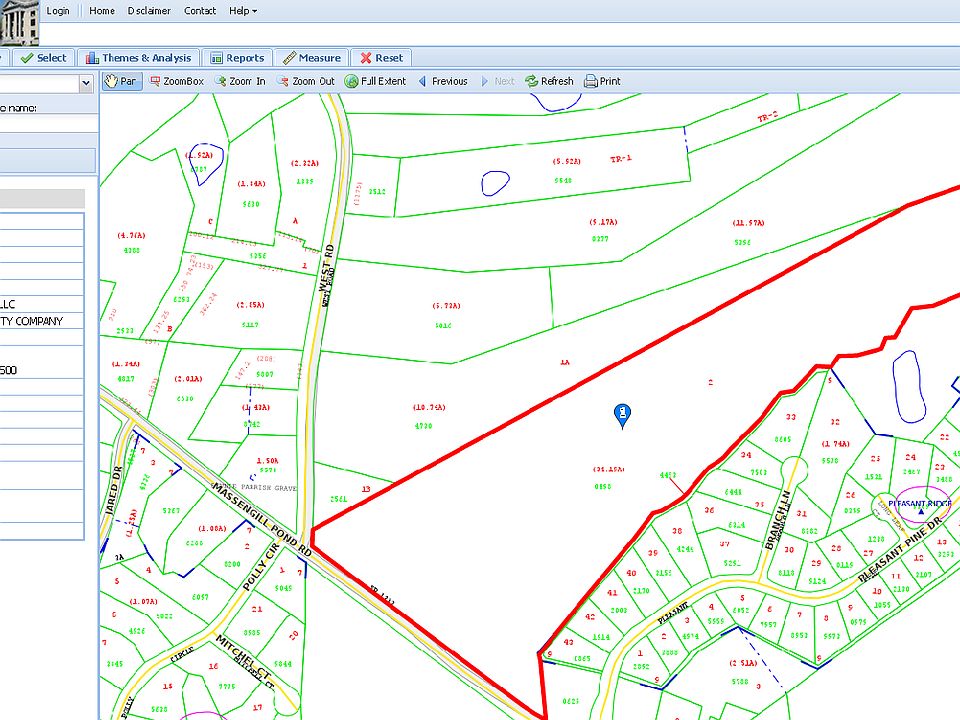Refresh the map view

point(549,81)
